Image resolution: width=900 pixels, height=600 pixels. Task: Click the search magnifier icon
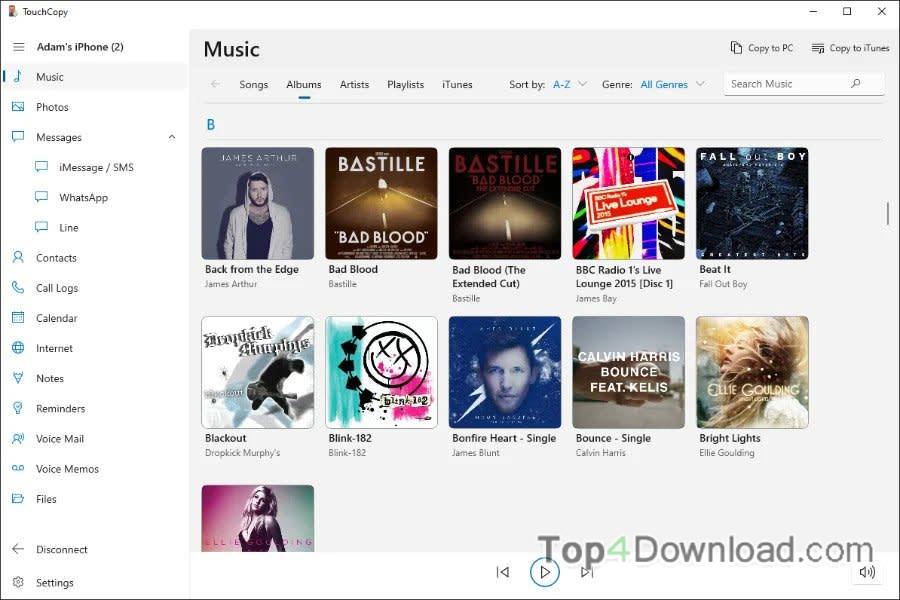click(855, 84)
